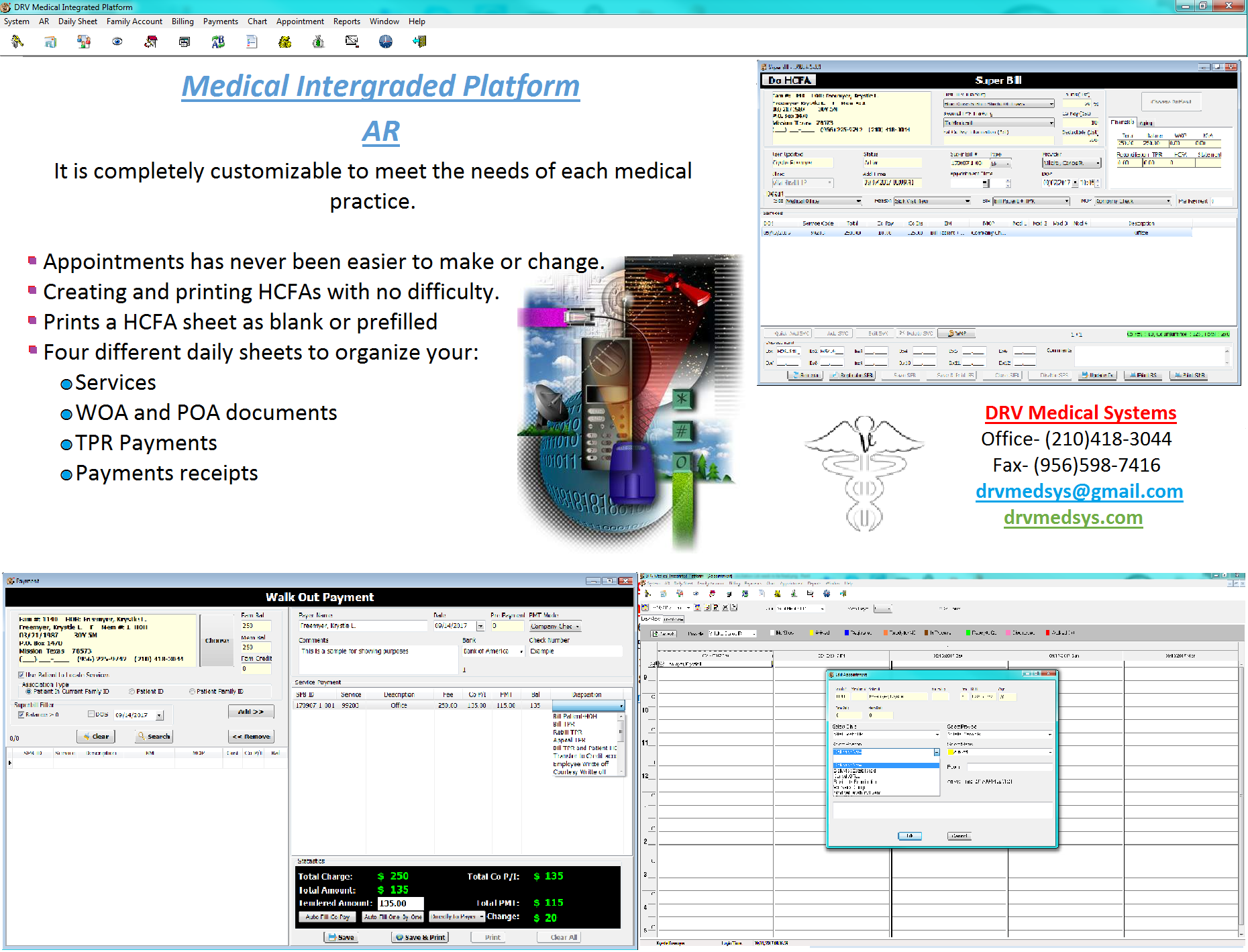
Task: Select Bill TPR in disposition list
Action: [x=564, y=725]
